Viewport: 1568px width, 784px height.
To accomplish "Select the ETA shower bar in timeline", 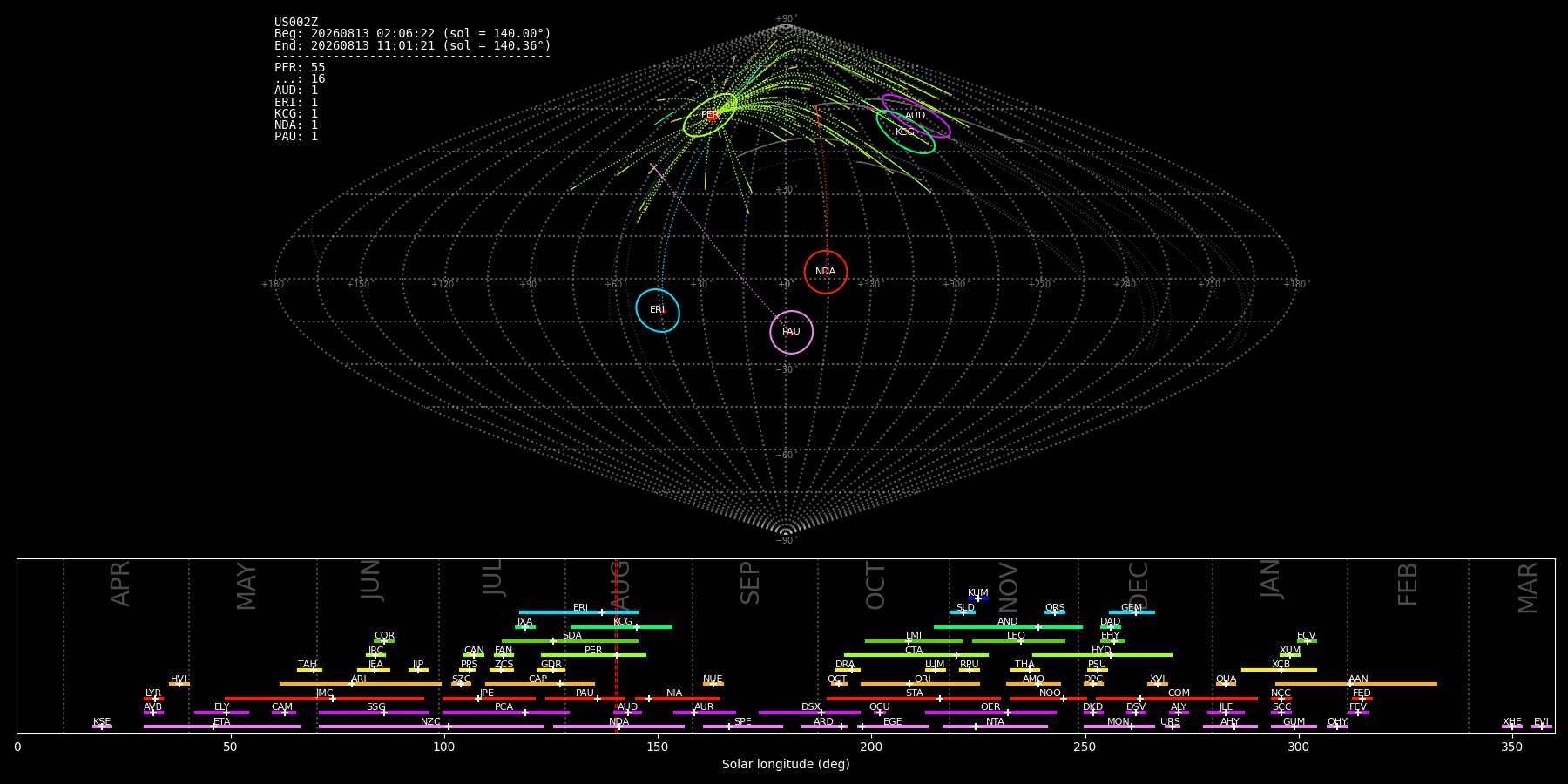I will click(222, 727).
